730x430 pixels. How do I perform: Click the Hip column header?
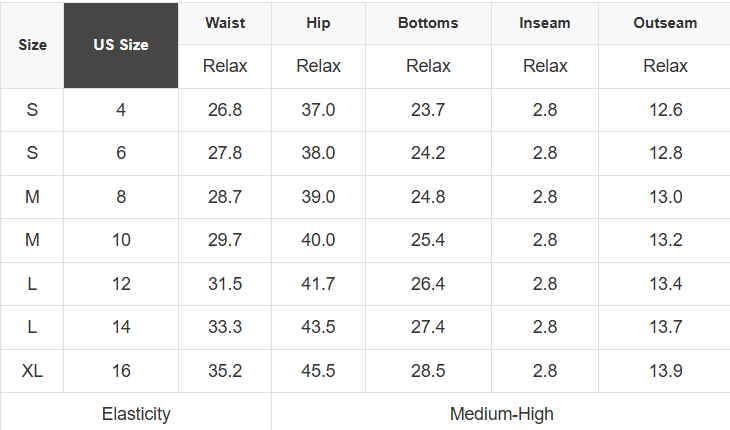click(318, 23)
